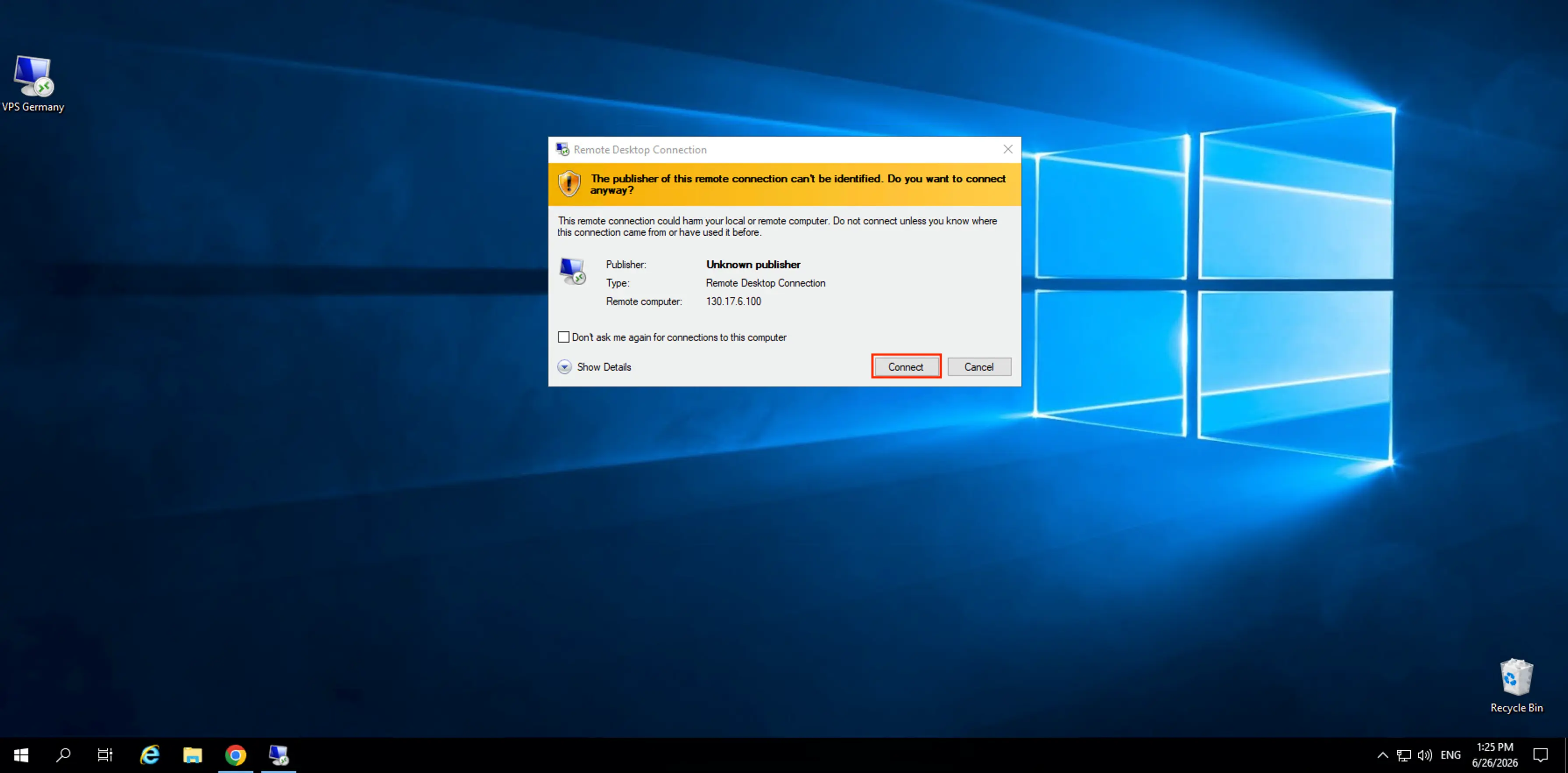Click the taskbar search magnifier
1568x773 pixels.
pos(64,755)
